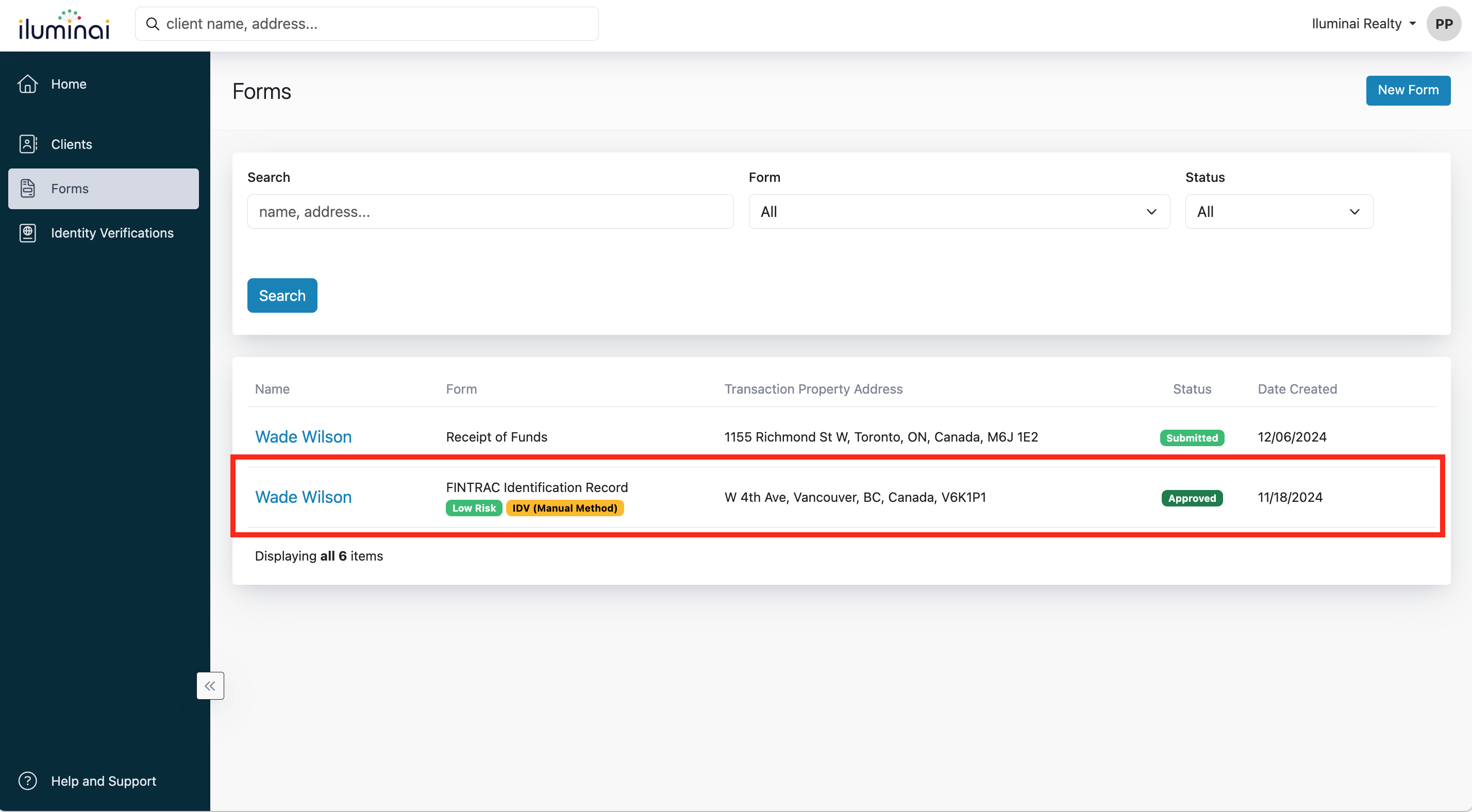Open the Status filter dropdown
This screenshot has width=1472, height=812.
(1278, 212)
